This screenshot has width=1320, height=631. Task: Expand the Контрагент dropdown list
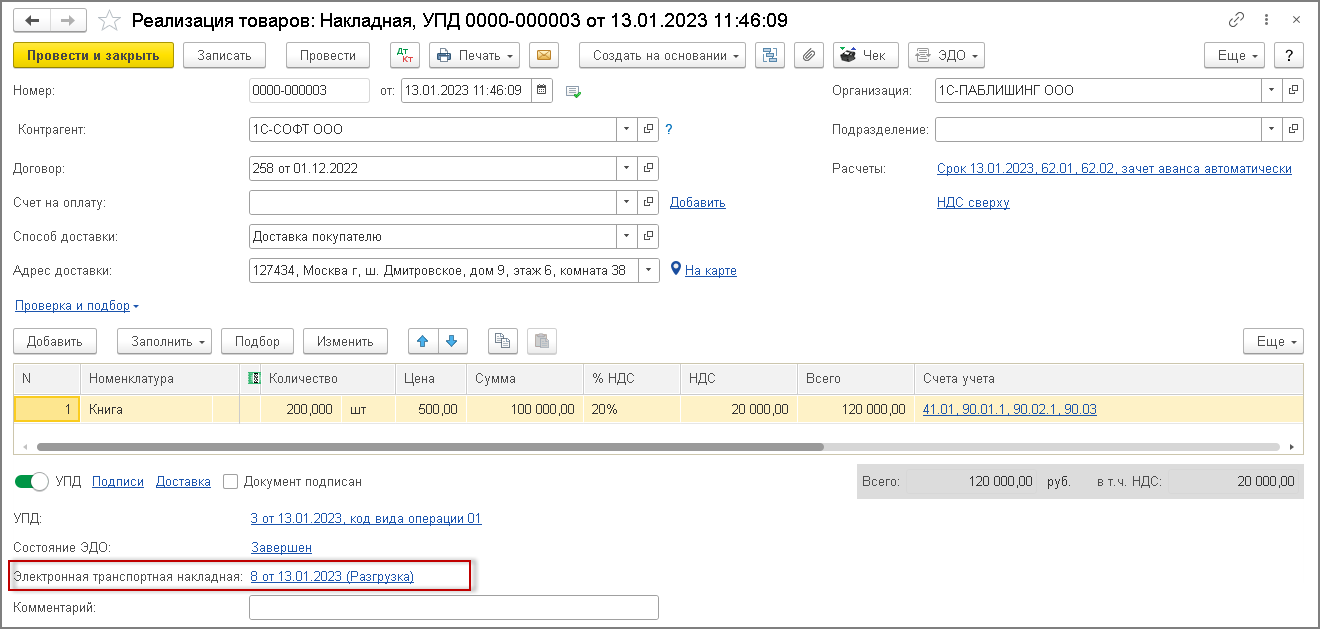click(x=627, y=129)
